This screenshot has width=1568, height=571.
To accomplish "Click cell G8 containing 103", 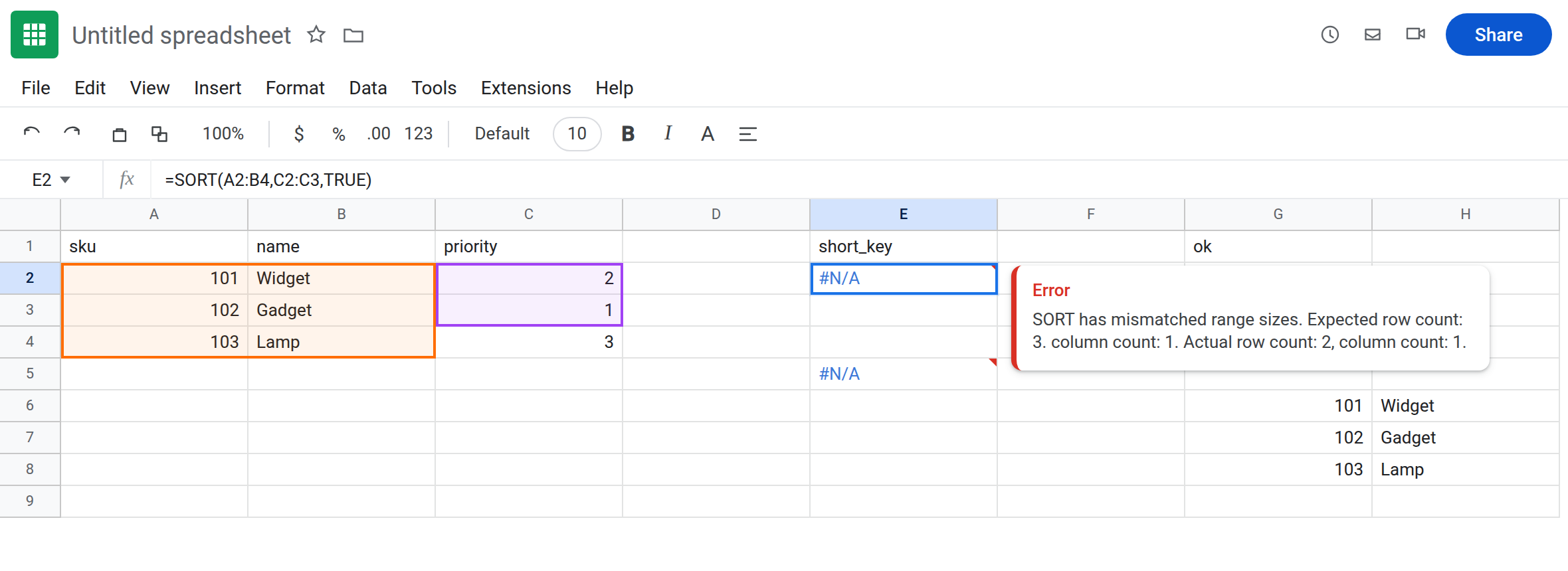I will click(1278, 469).
